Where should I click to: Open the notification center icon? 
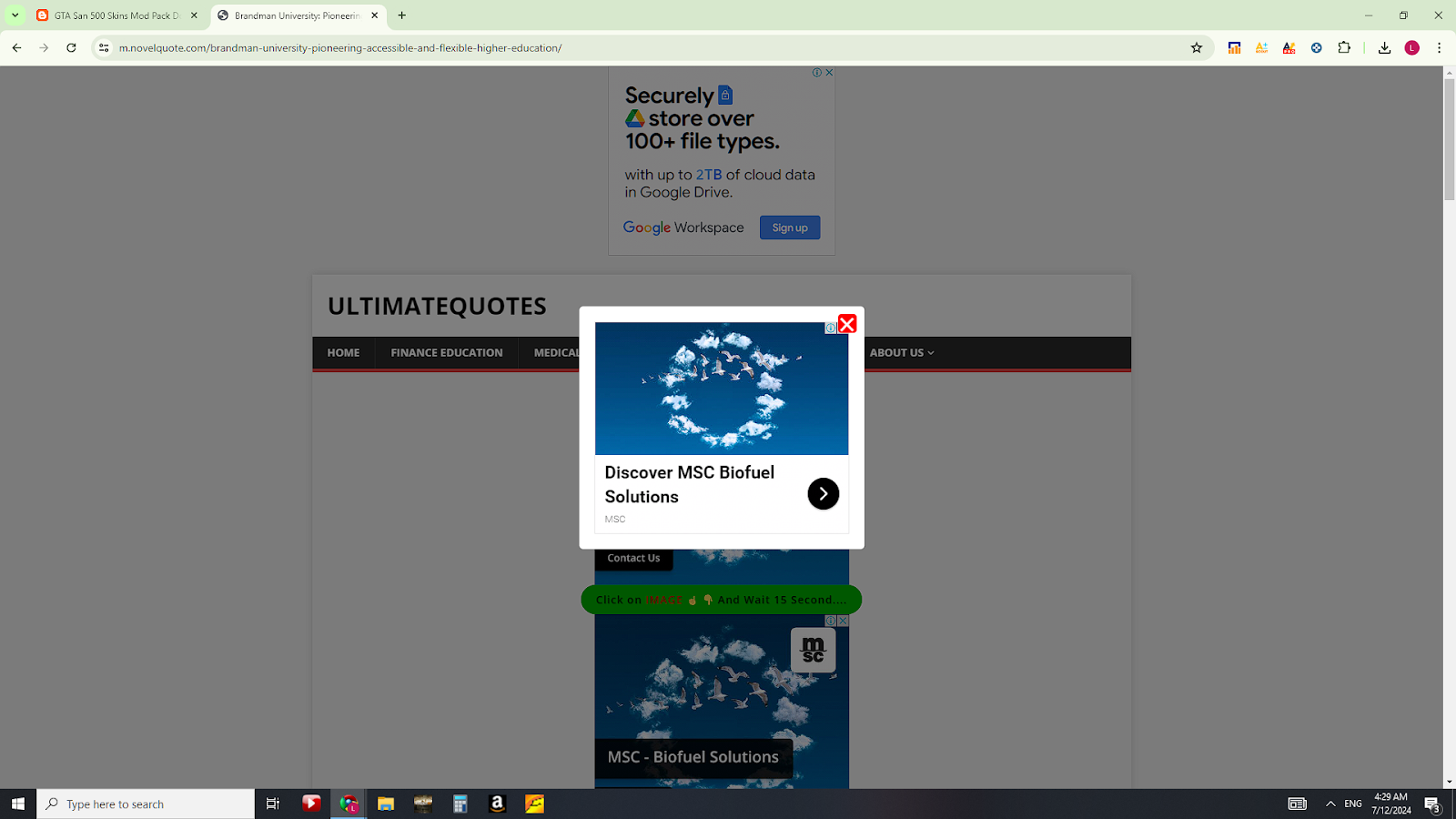(x=1432, y=804)
